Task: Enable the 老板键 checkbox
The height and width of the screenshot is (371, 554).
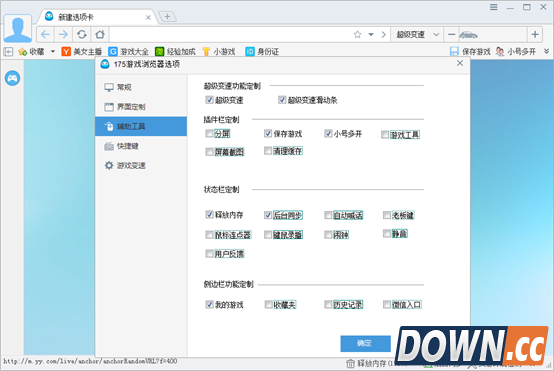Action: coord(387,215)
